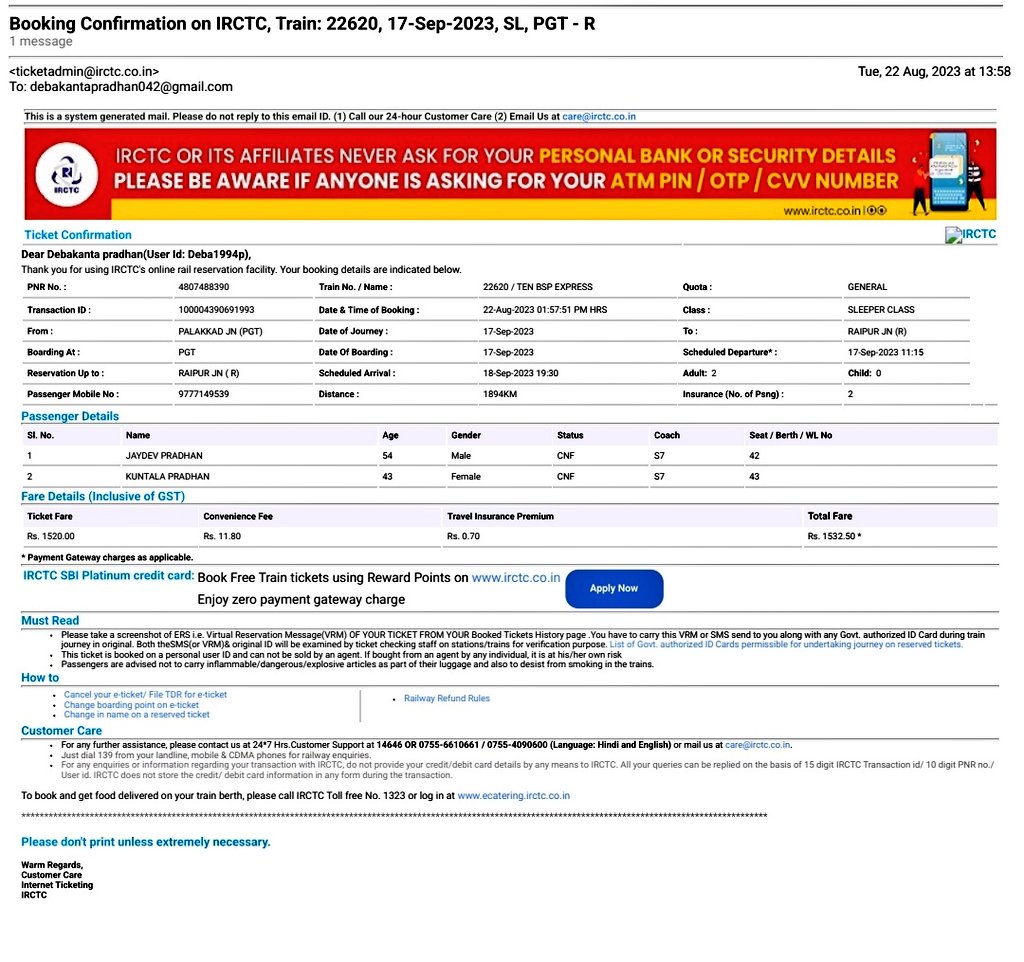The width and height of the screenshot is (1024, 962).
Task: Open the care@irctc.co.in link under Customer Care
Action: point(758,745)
